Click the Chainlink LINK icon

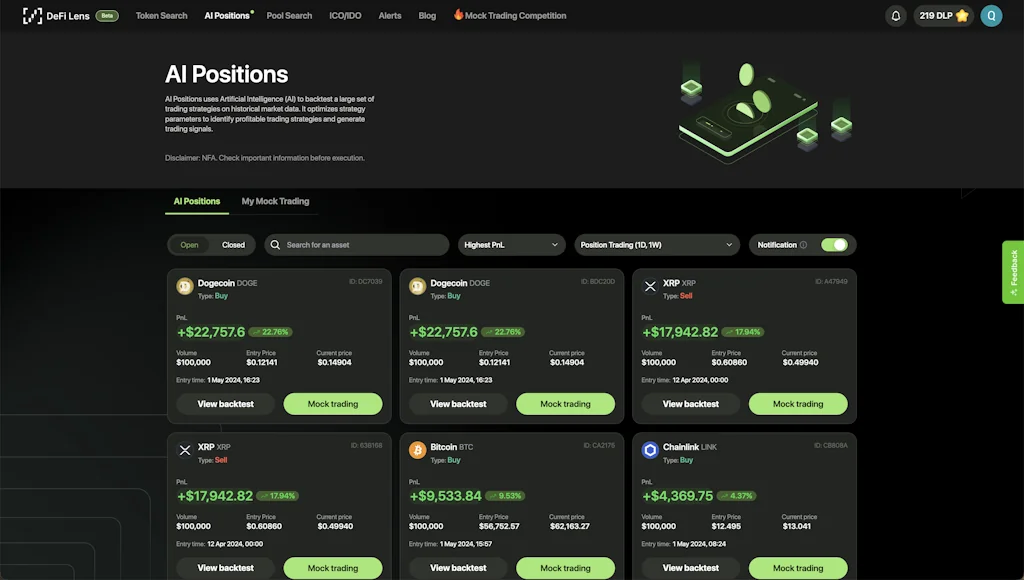pos(650,450)
